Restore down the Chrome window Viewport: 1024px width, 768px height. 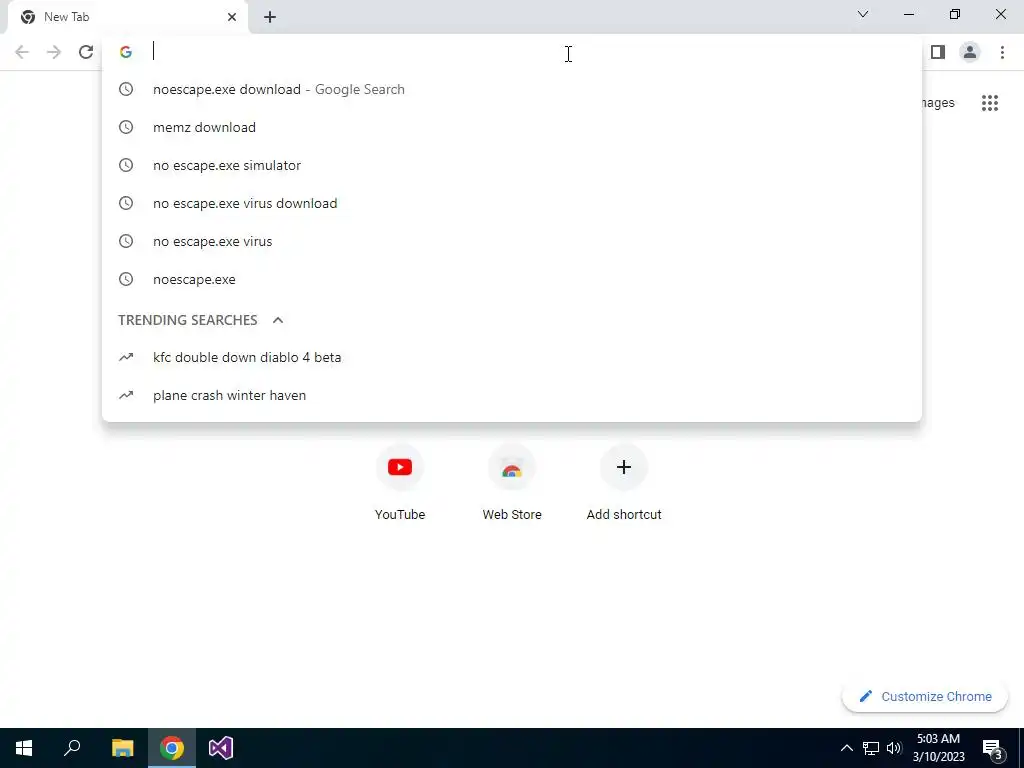pos(955,14)
